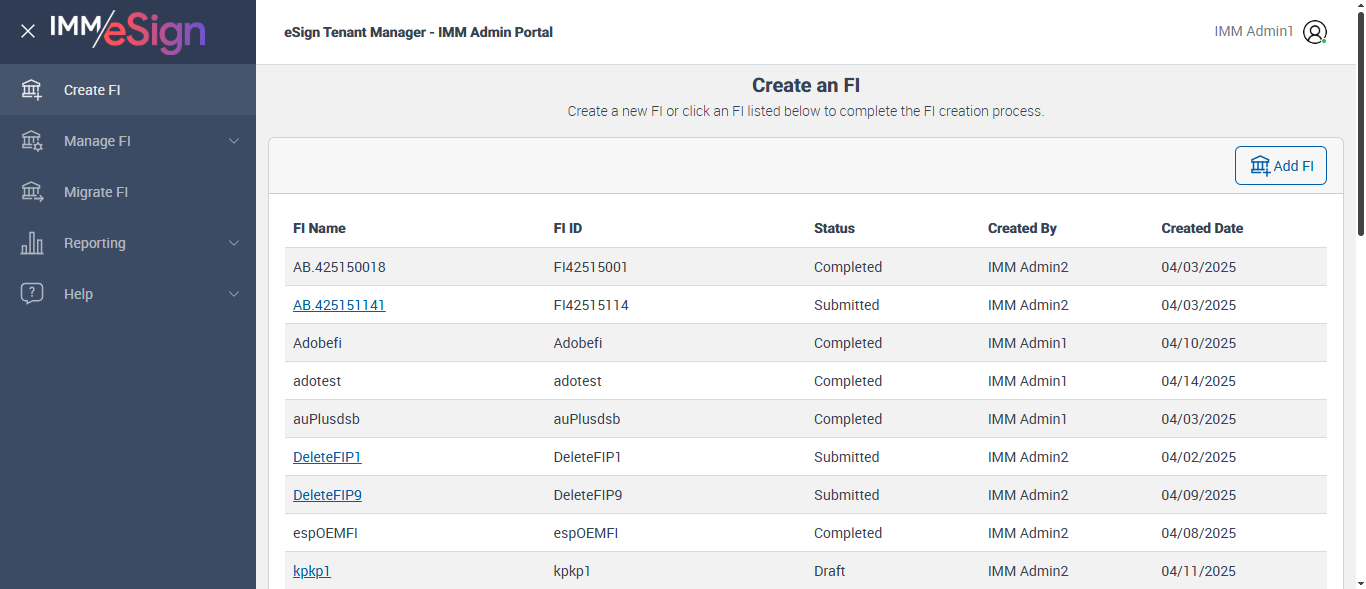Image resolution: width=1366 pixels, height=589 pixels.
Task: Open the AB.425151141 FI link
Action: click(x=339, y=305)
